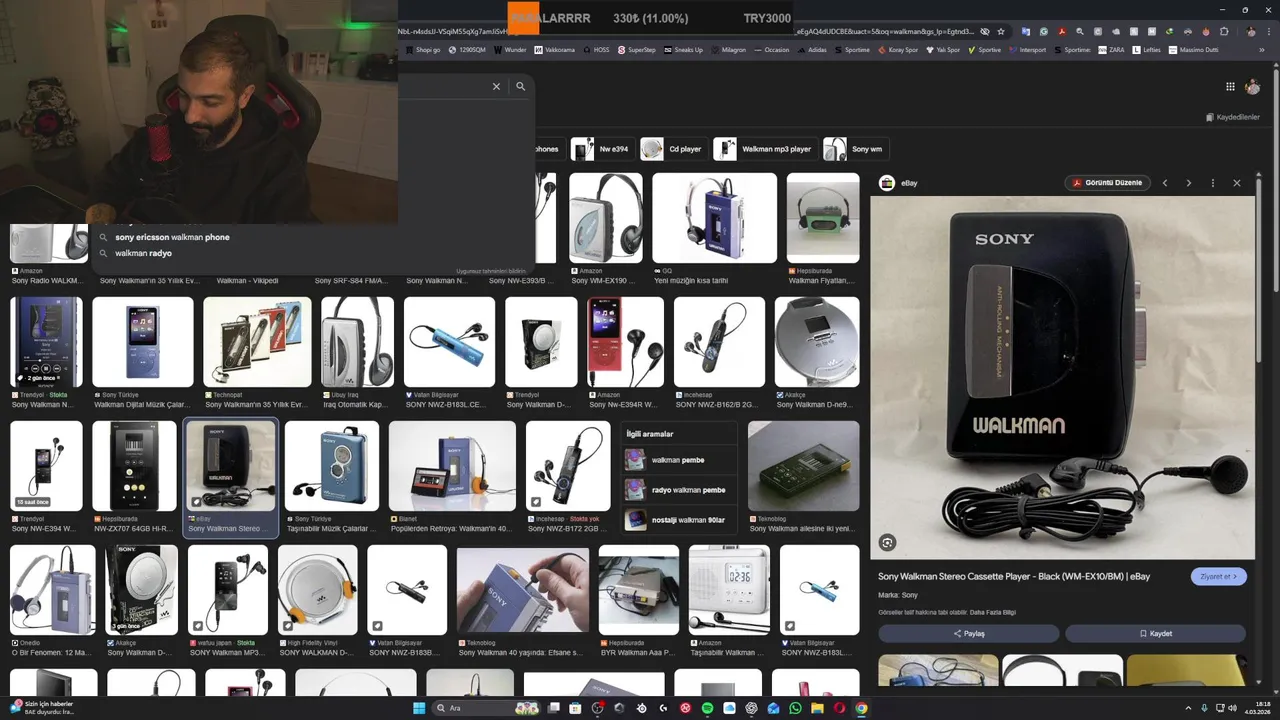
Task: Open the three-dot menu in preview panel
Action: coord(1213,183)
